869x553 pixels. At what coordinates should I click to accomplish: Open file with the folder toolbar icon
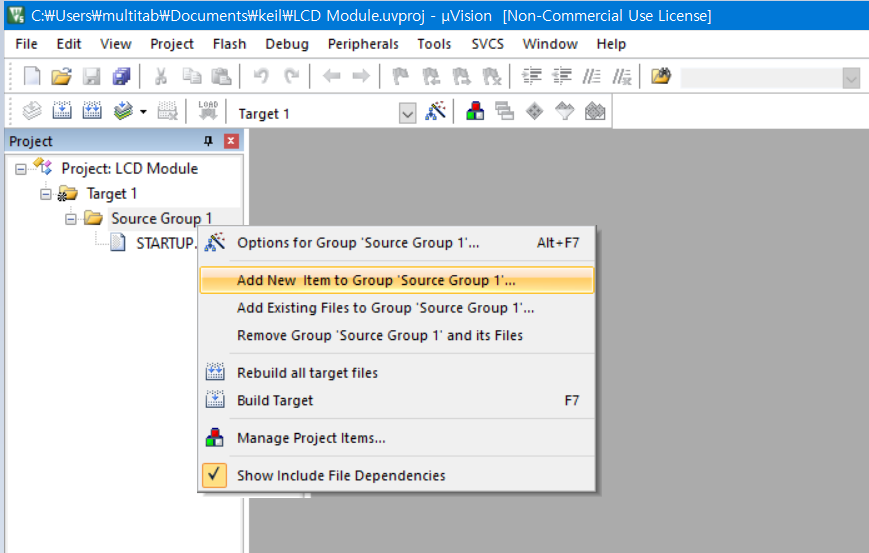(62, 76)
